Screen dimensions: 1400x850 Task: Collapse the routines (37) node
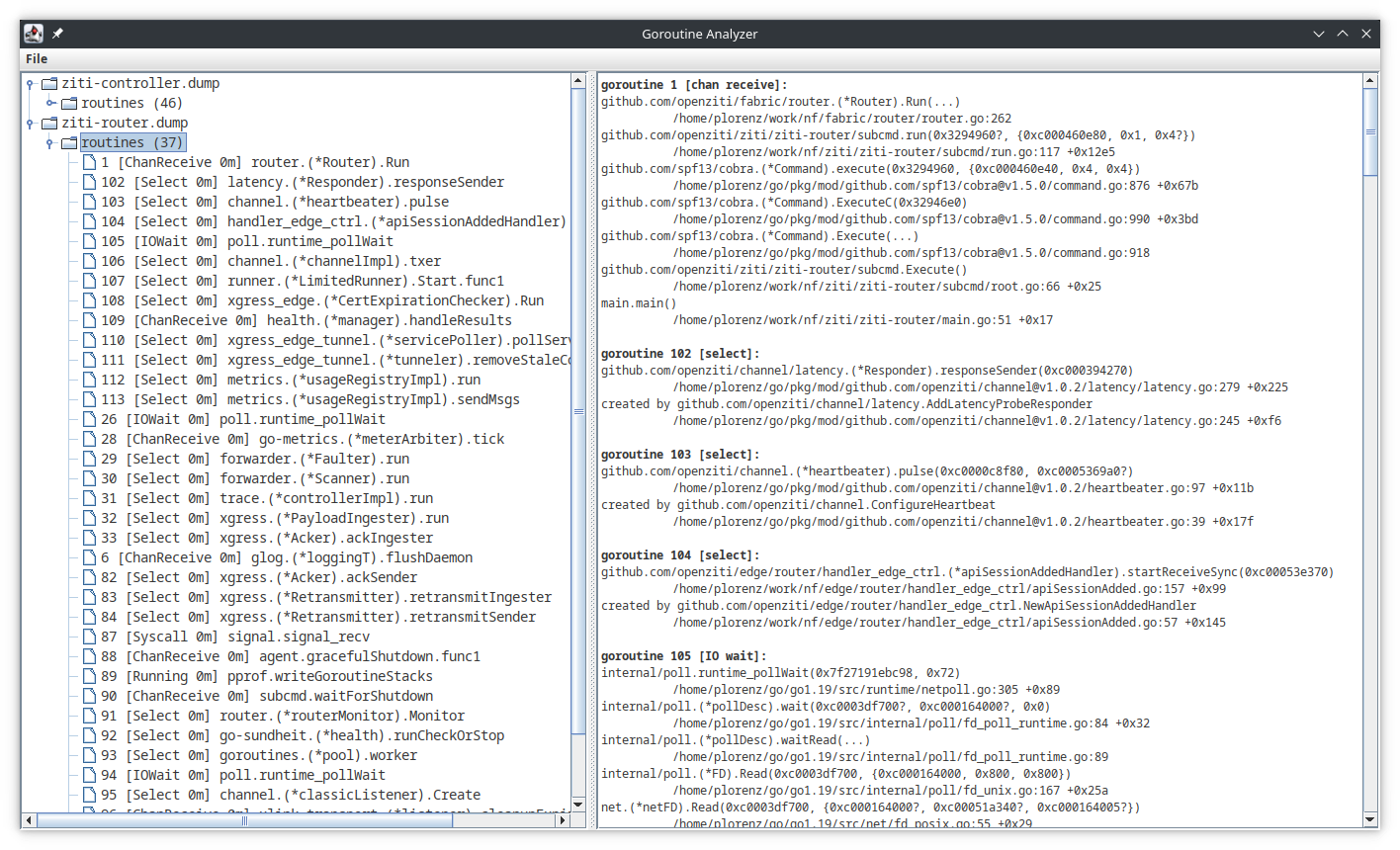point(50,143)
